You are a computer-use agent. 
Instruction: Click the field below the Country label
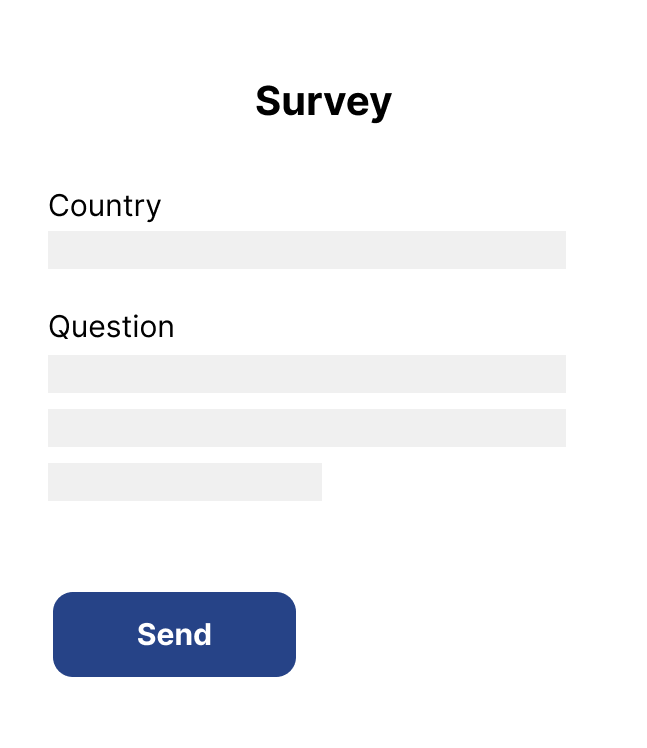coord(306,250)
